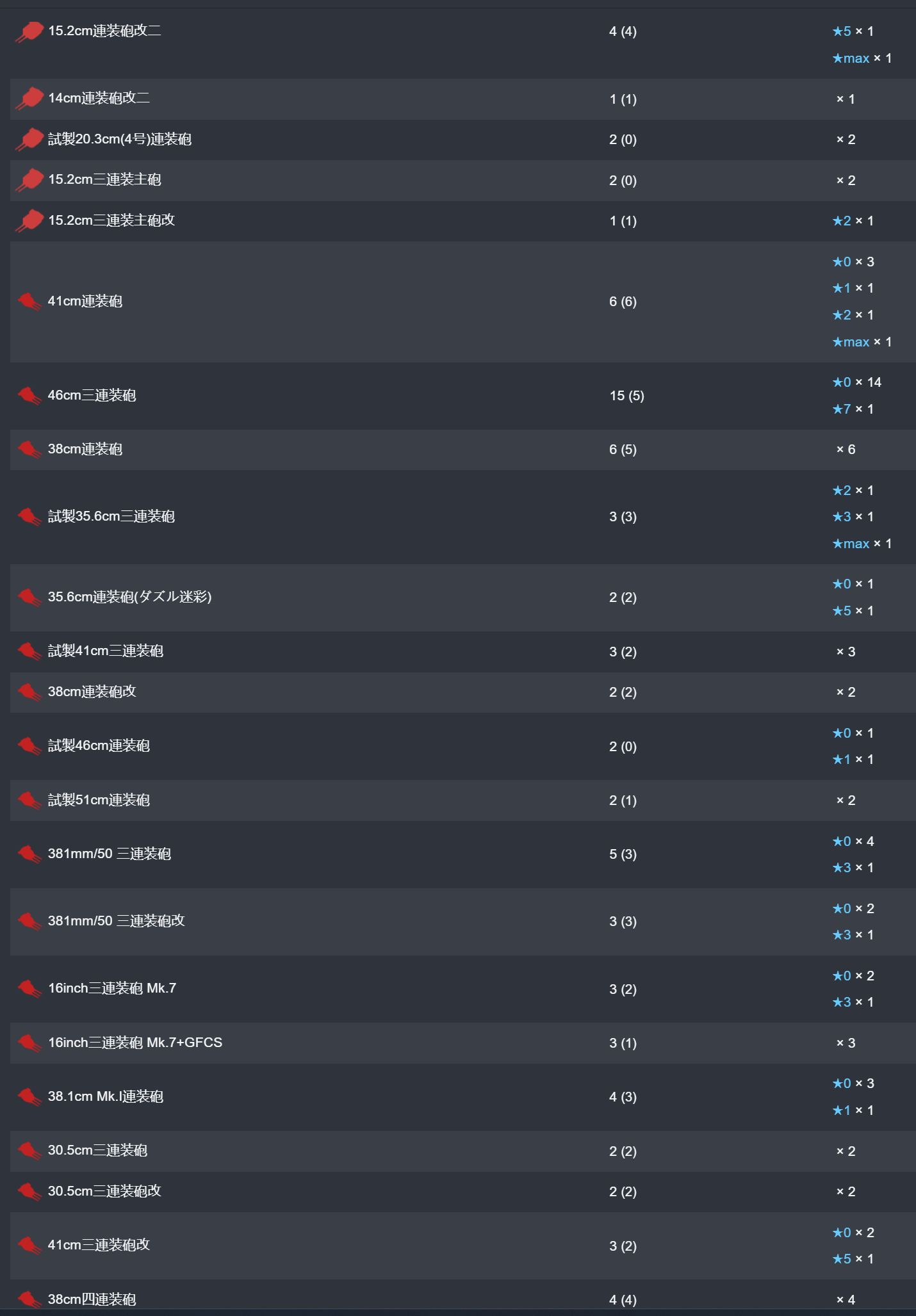The width and height of the screenshot is (916, 1316).
Task: Select the 381mm/50 三連装砲改 name
Action: tap(117, 921)
